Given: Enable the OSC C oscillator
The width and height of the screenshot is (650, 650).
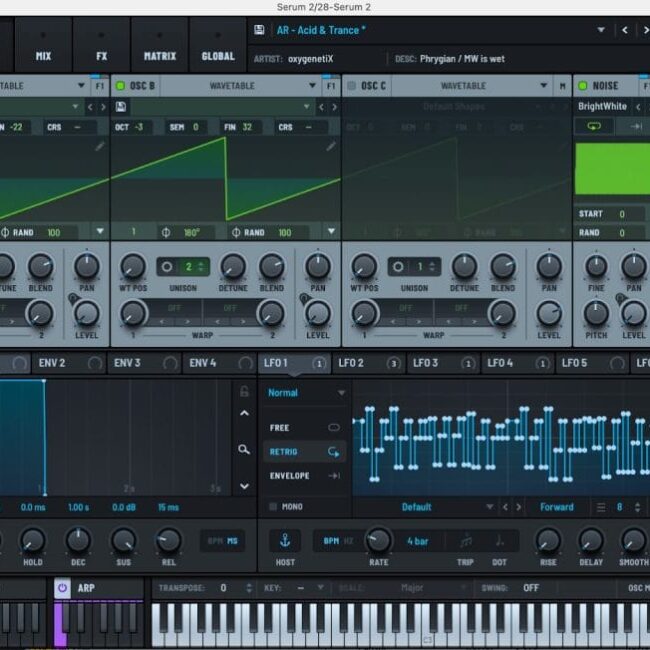Looking at the screenshot, I should coord(352,86).
